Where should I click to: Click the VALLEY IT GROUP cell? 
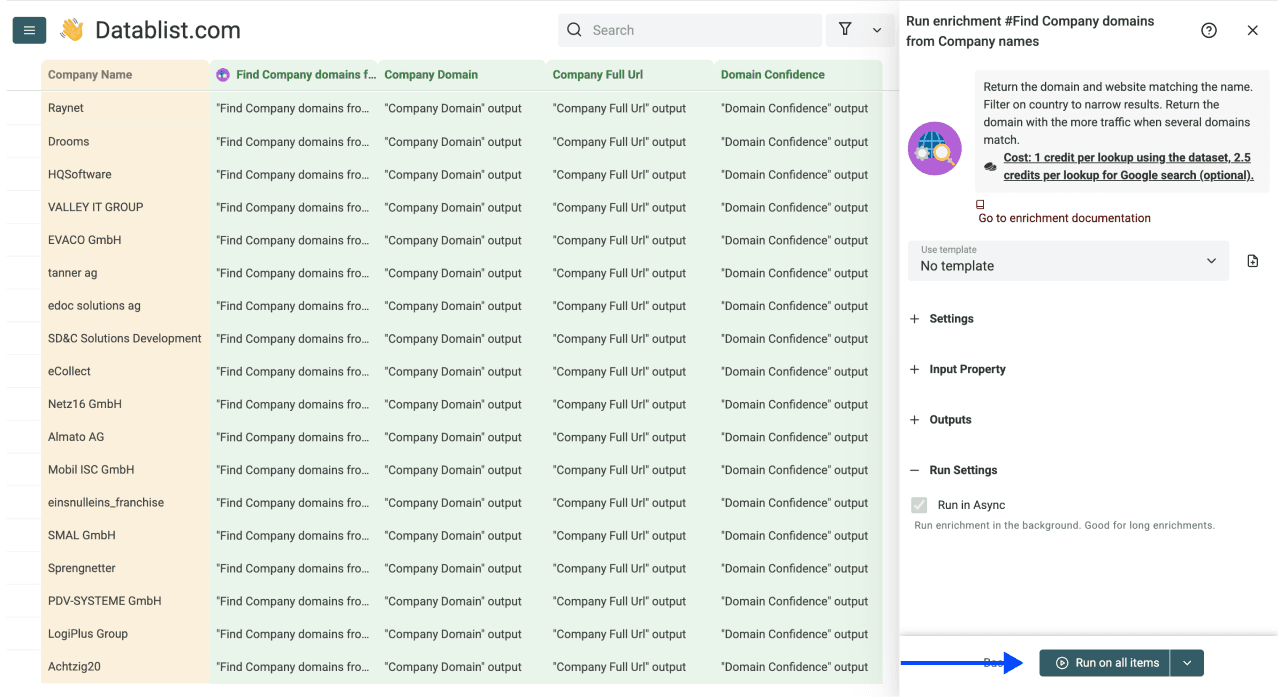pyautogui.click(x=126, y=207)
